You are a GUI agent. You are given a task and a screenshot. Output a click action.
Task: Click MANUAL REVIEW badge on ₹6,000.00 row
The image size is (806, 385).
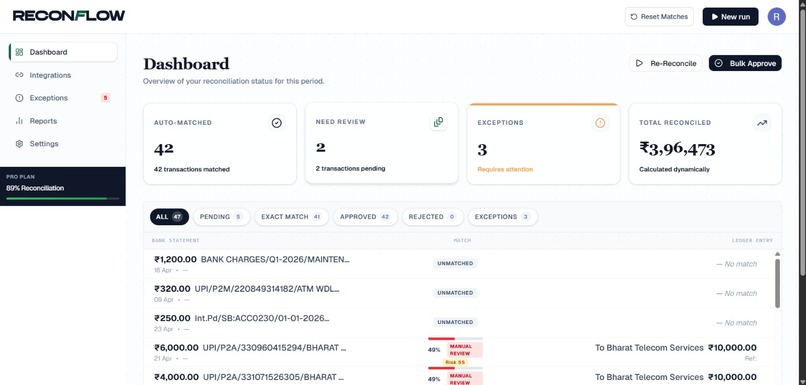(x=464, y=350)
